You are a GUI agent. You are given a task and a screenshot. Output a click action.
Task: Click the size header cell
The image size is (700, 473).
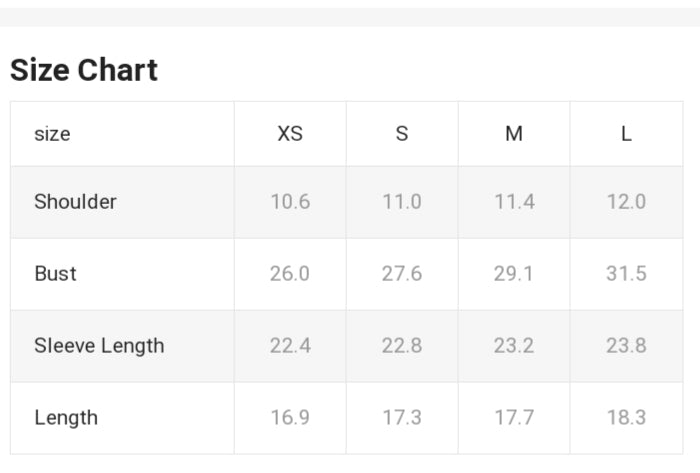pyautogui.click(x=52, y=134)
